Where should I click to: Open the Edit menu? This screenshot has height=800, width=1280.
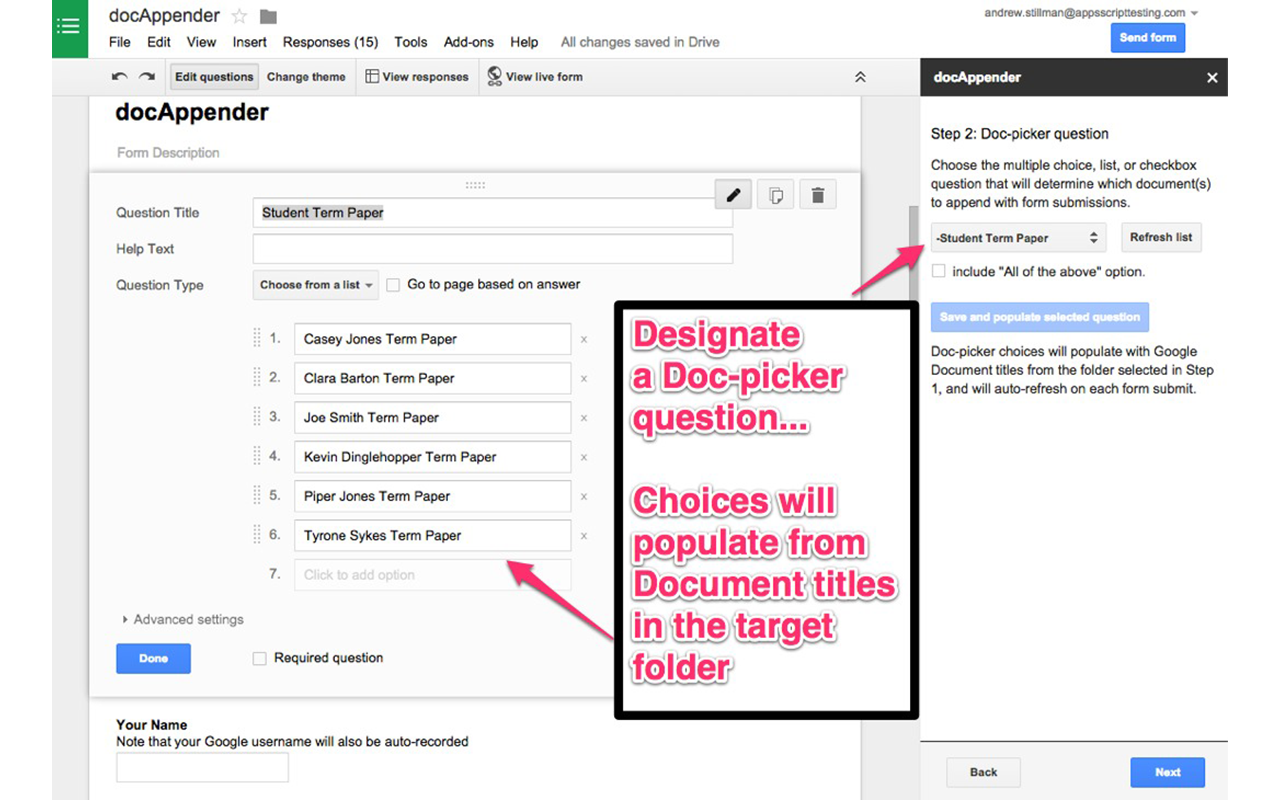click(x=159, y=42)
